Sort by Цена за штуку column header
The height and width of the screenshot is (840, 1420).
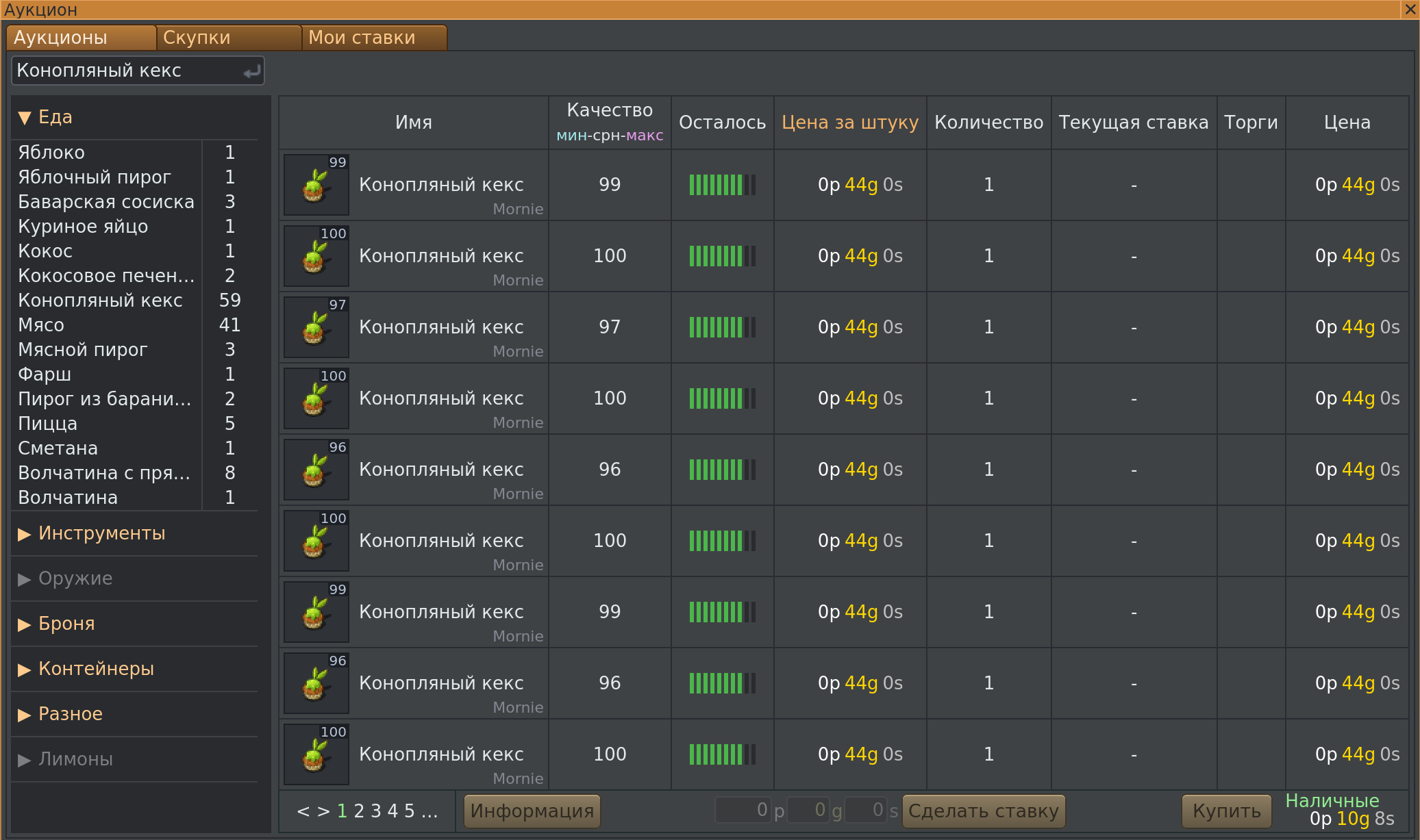pos(849,123)
